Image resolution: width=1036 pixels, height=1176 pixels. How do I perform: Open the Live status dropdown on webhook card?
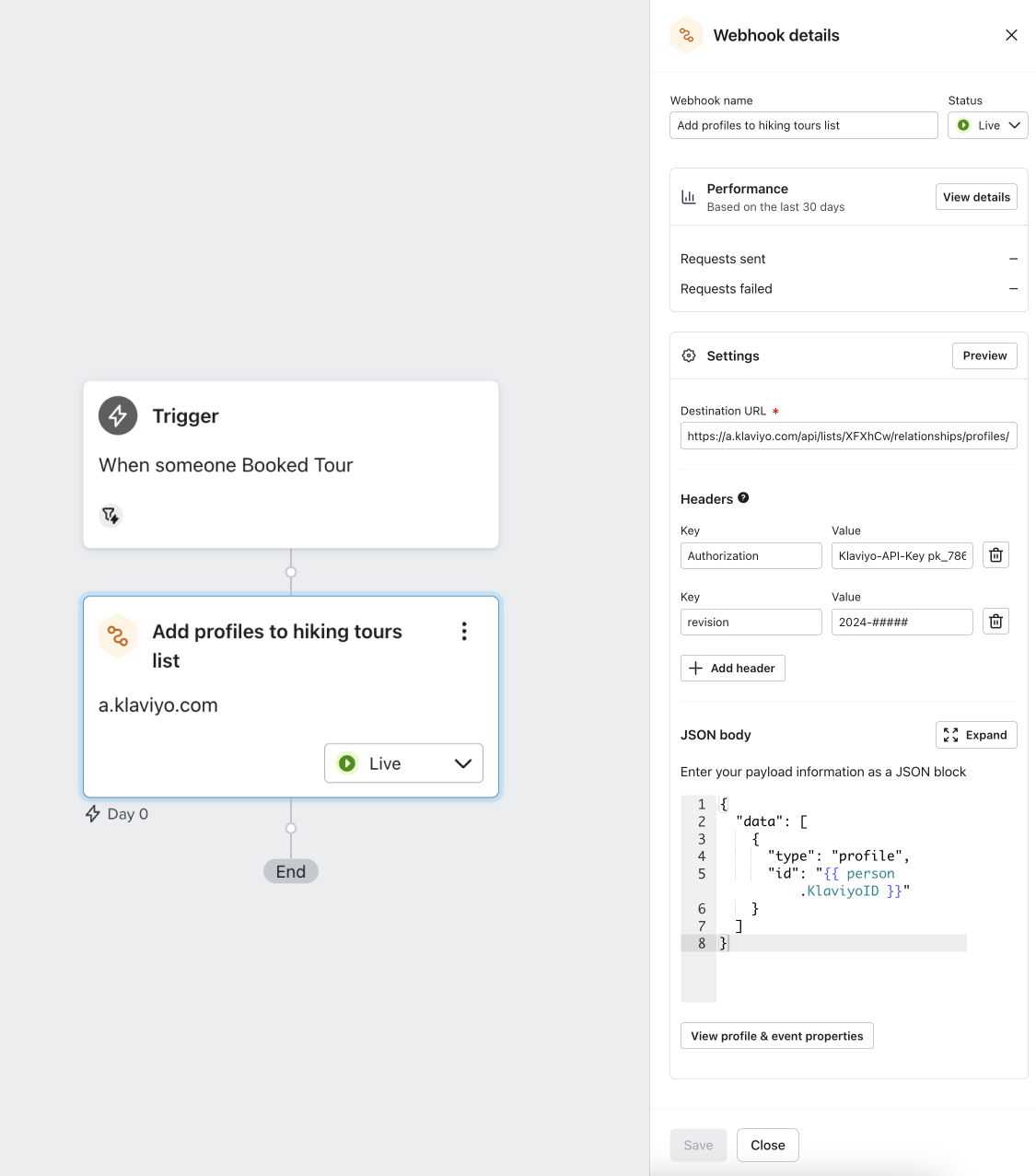403,763
